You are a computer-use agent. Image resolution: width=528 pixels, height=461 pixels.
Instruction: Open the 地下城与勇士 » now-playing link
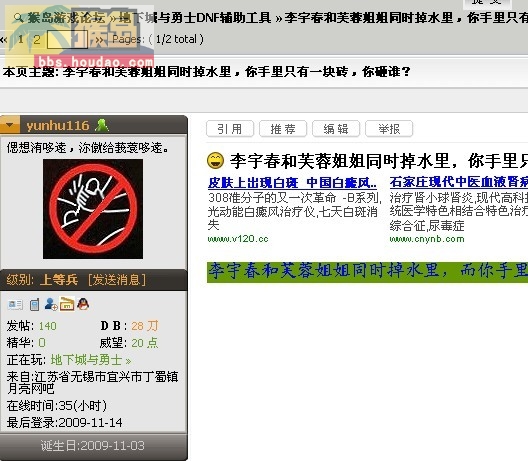pyautogui.click(x=91, y=360)
